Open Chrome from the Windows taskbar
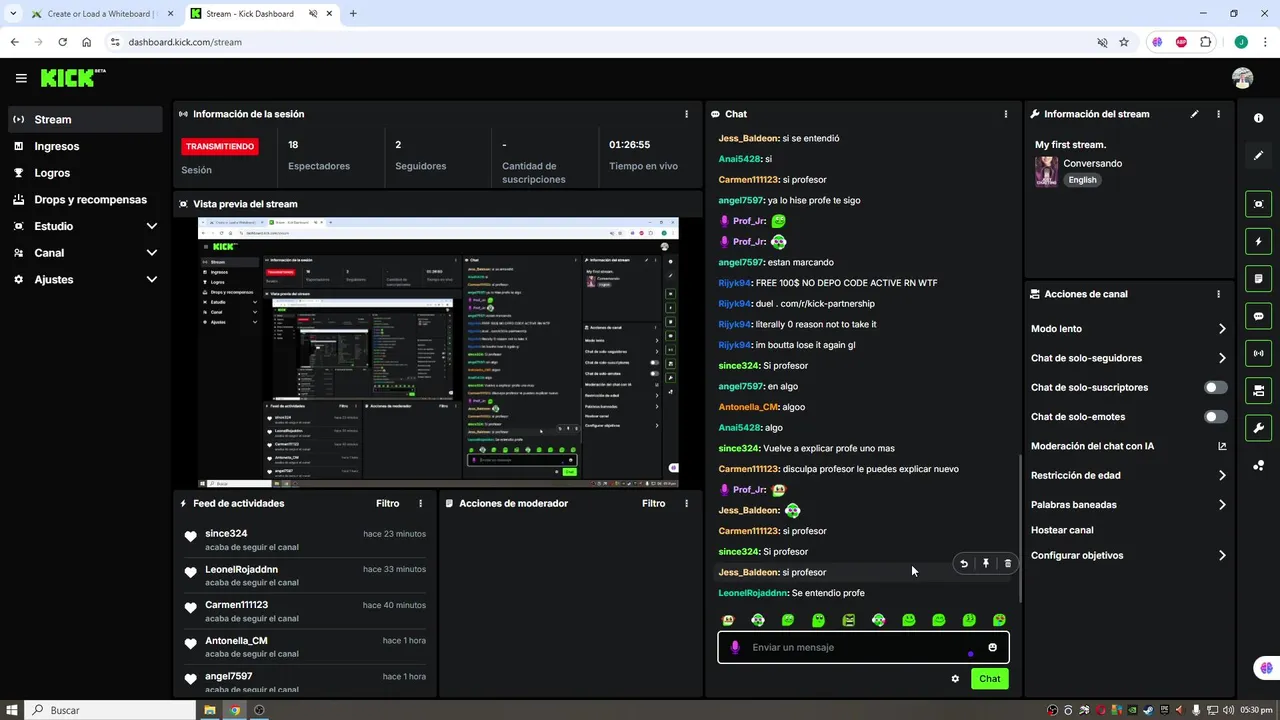 tap(235, 710)
